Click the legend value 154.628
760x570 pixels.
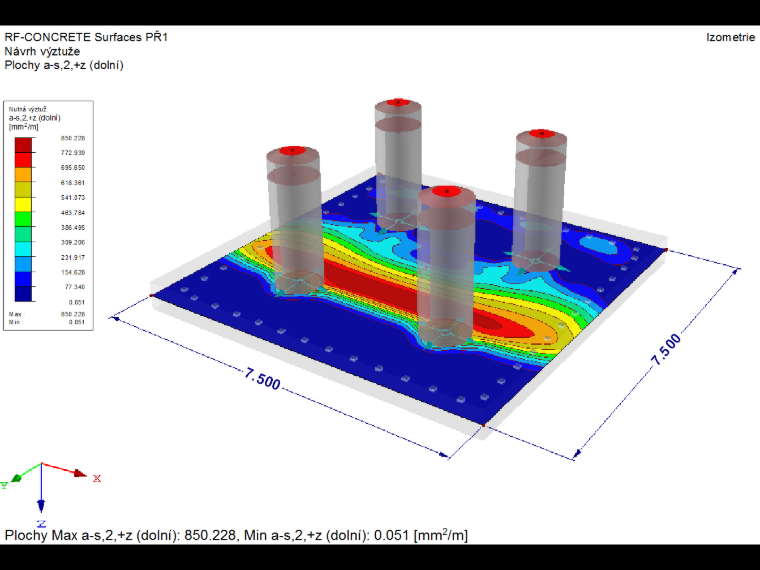pos(73,272)
